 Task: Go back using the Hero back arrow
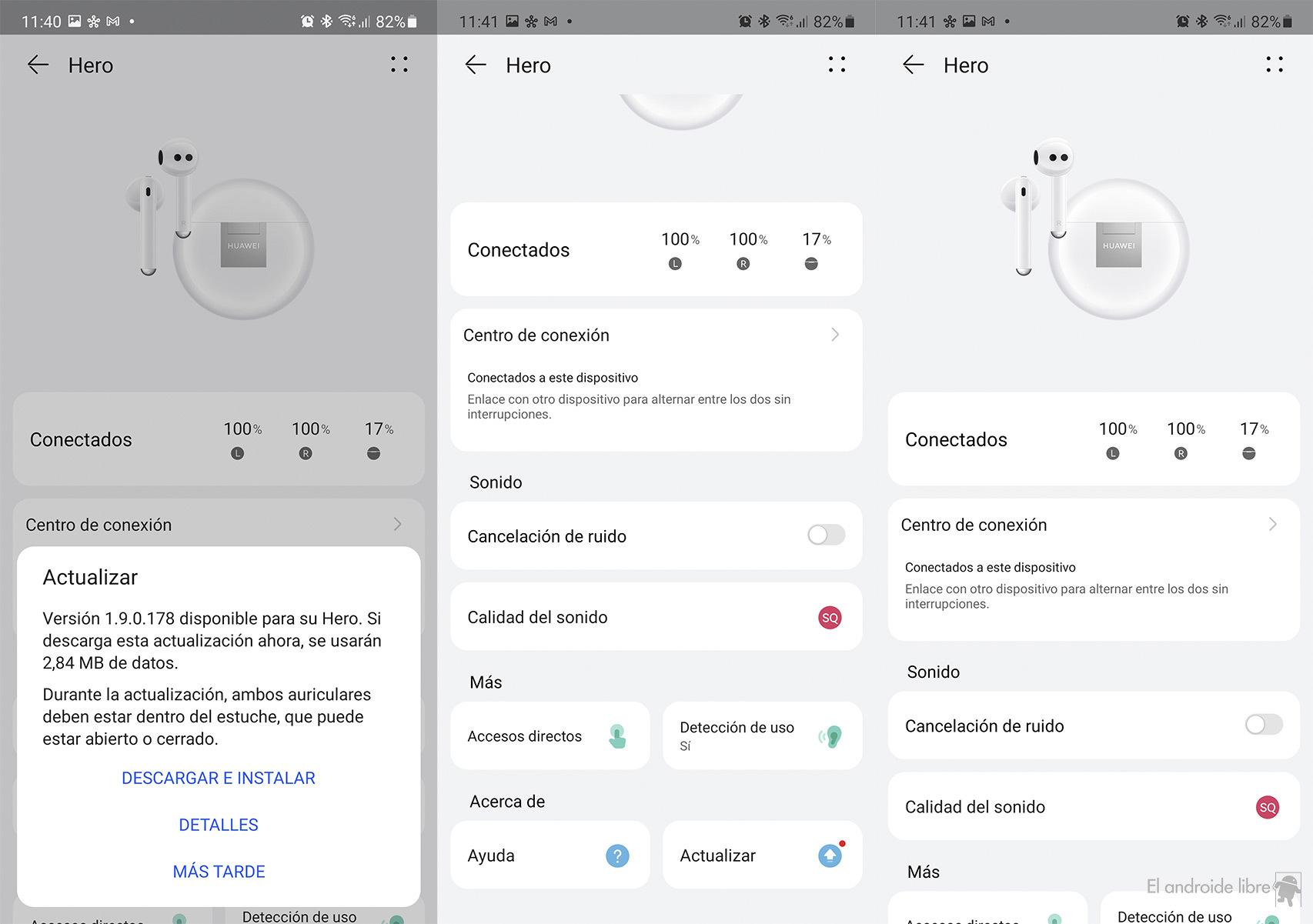pyautogui.click(x=476, y=65)
